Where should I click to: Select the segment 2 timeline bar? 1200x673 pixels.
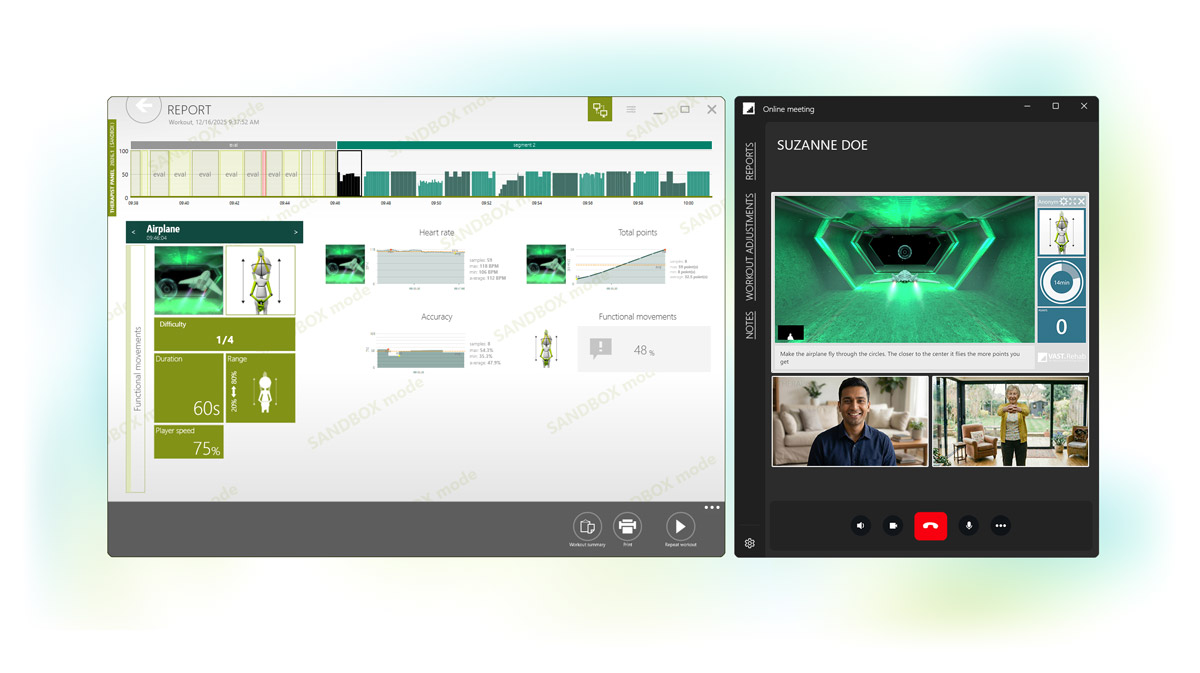coord(524,145)
